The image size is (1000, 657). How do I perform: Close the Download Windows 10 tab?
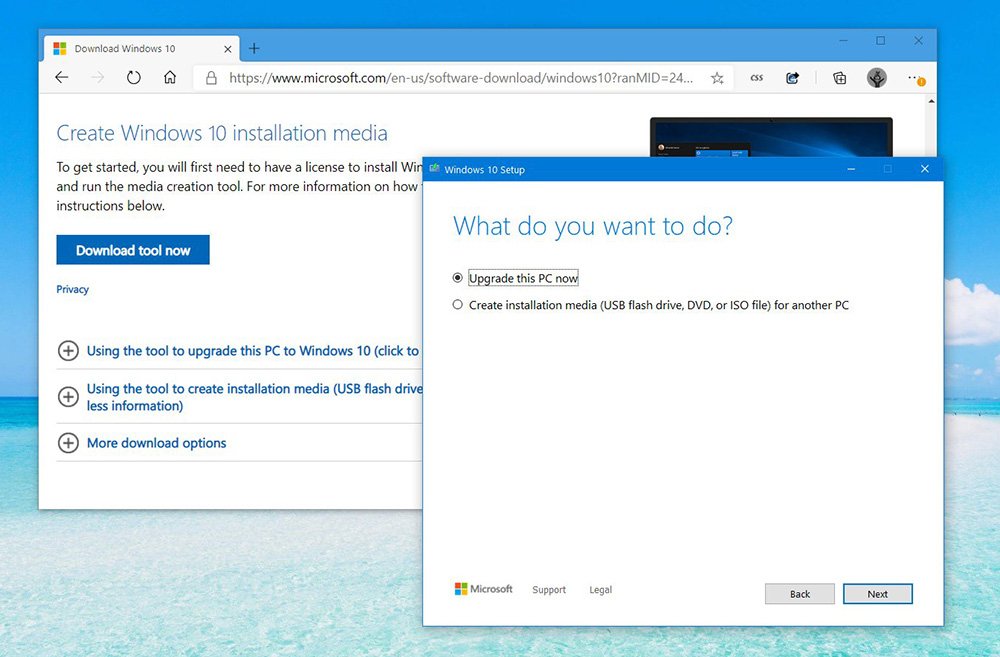(x=228, y=49)
